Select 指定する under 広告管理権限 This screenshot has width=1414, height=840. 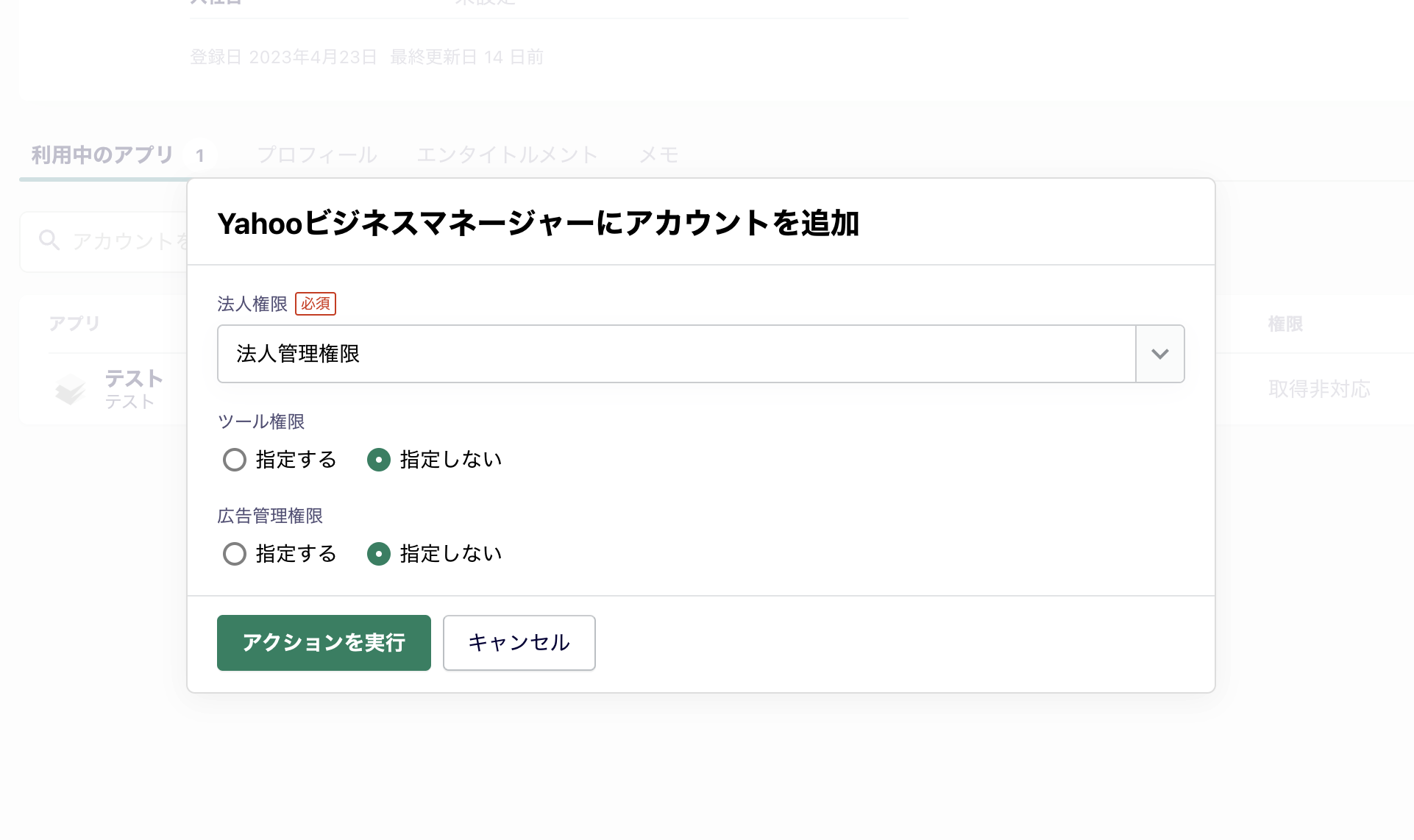235,554
